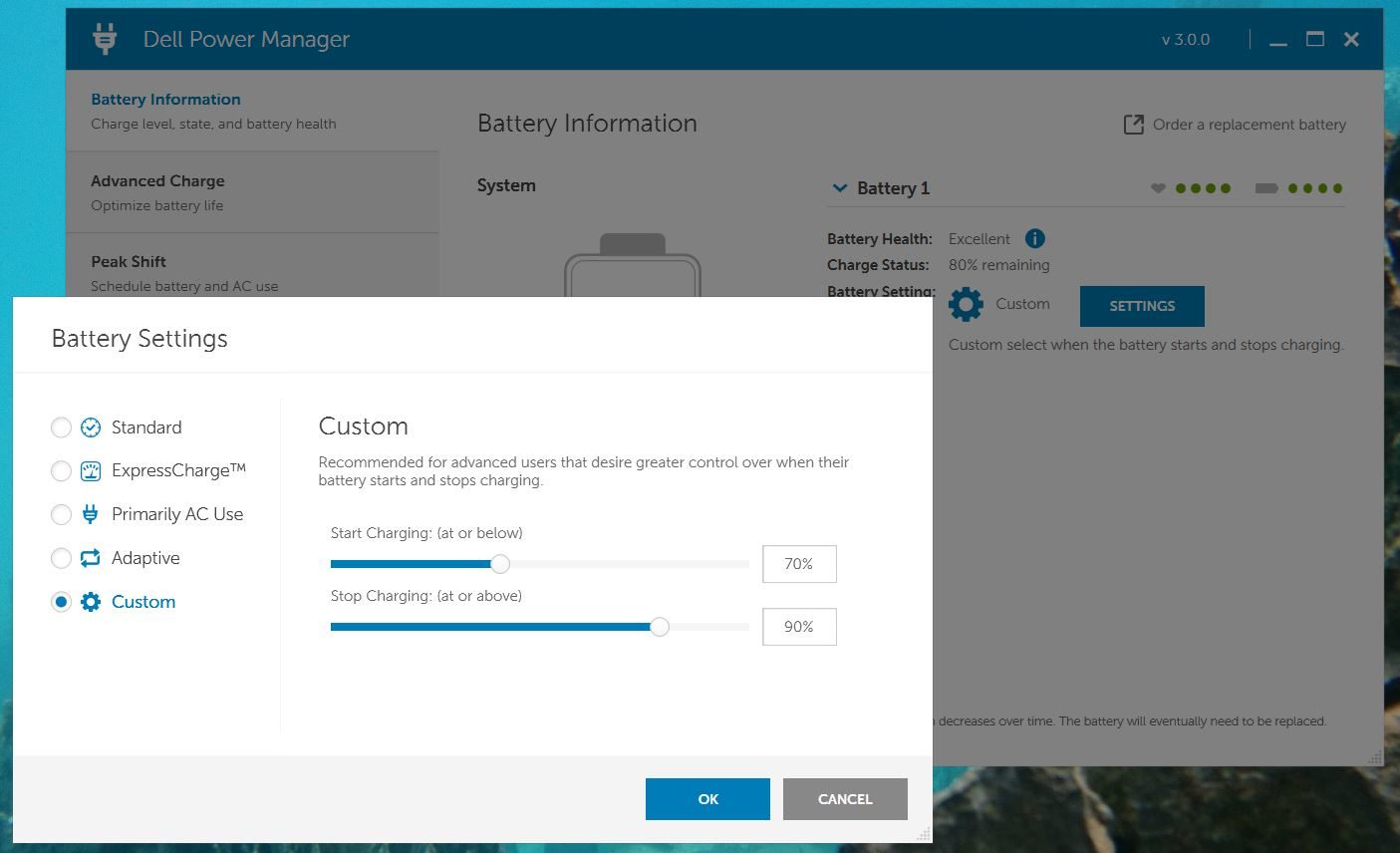The width and height of the screenshot is (1400, 853).
Task: Click the Adaptive arrows icon
Action: (91, 558)
